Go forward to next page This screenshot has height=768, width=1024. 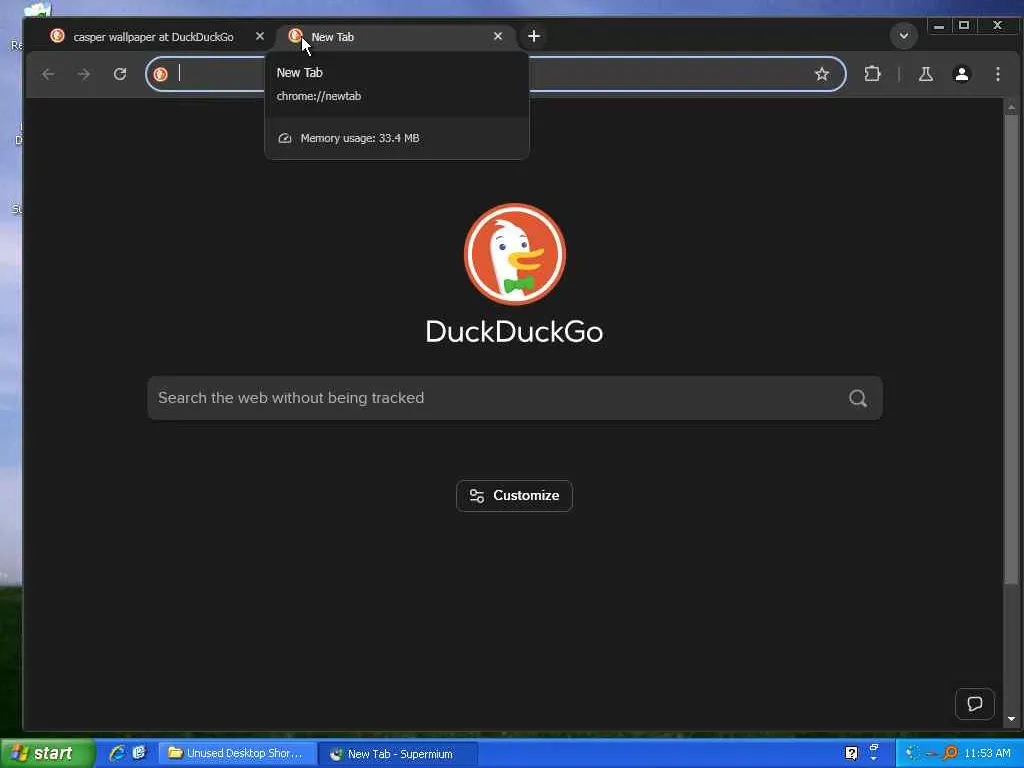point(84,74)
